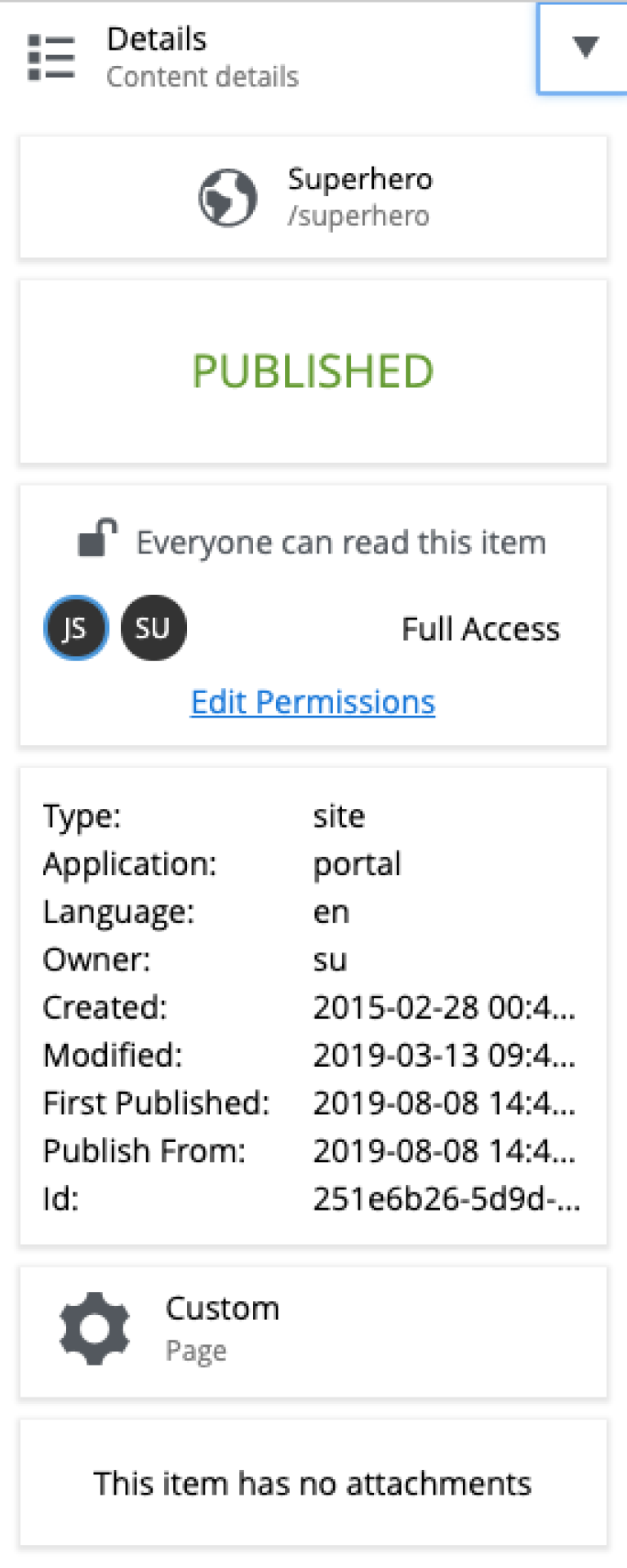Screen dimensions: 627x1568
Task: Select the SU user avatar
Action: coord(153,628)
